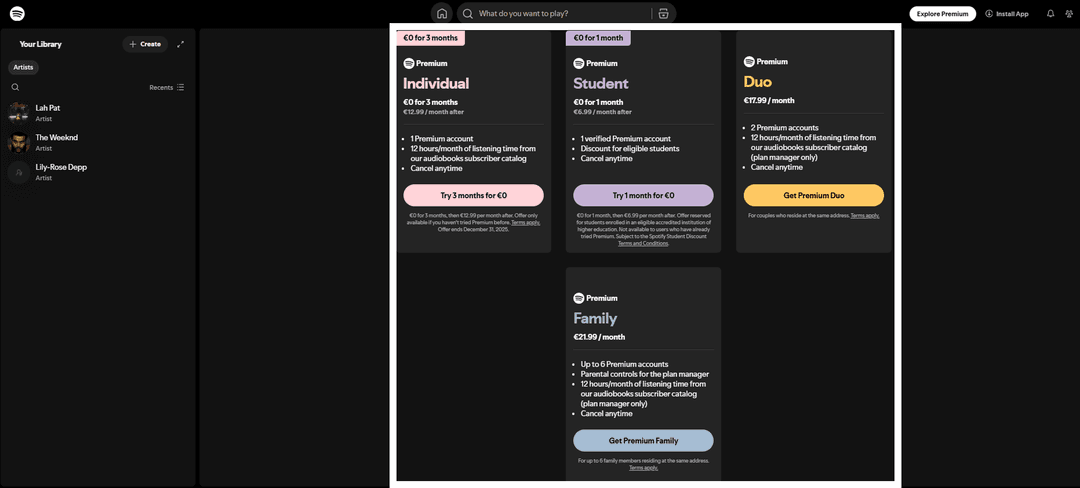Click Explore Premium button
Image resolution: width=1080 pixels, height=488 pixels.
coord(942,14)
